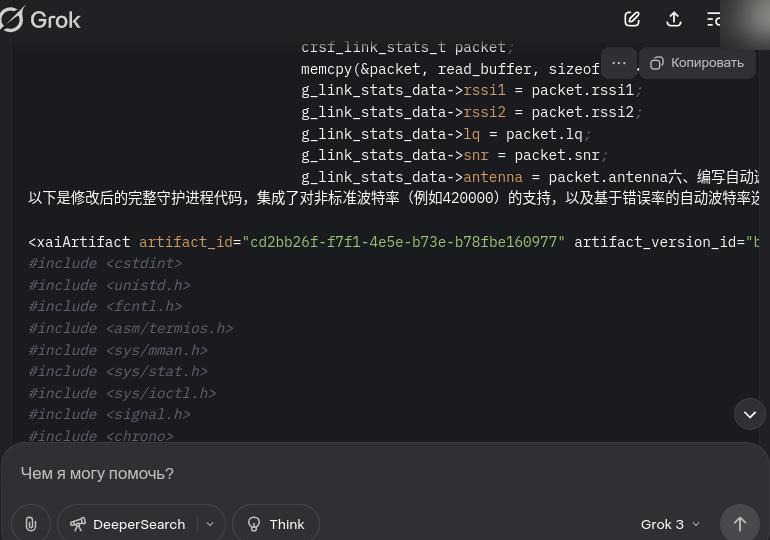Expand the DeeperSearch options chevron
The height and width of the screenshot is (540, 770).
(x=210, y=524)
